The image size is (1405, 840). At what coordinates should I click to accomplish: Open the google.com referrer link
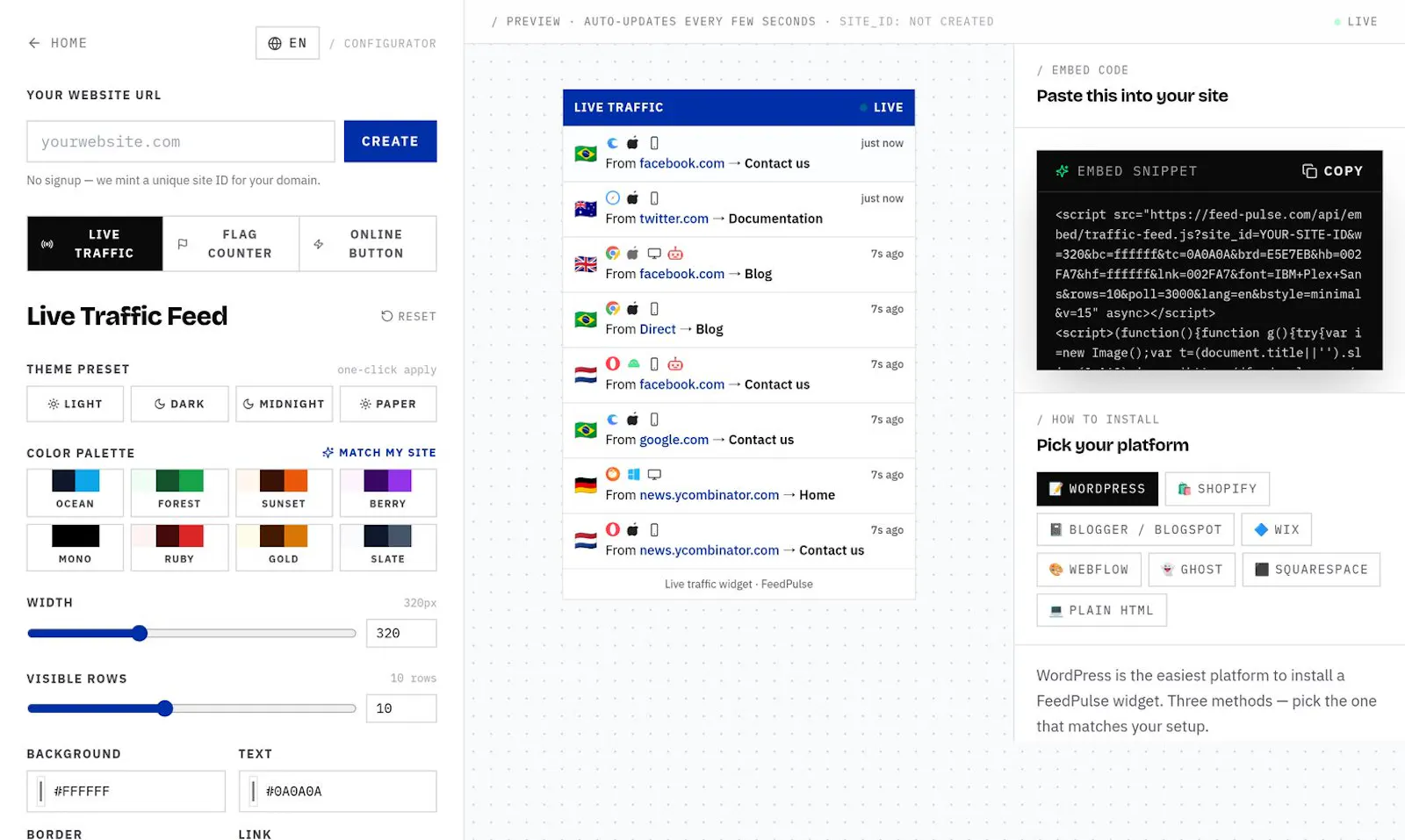674,440
